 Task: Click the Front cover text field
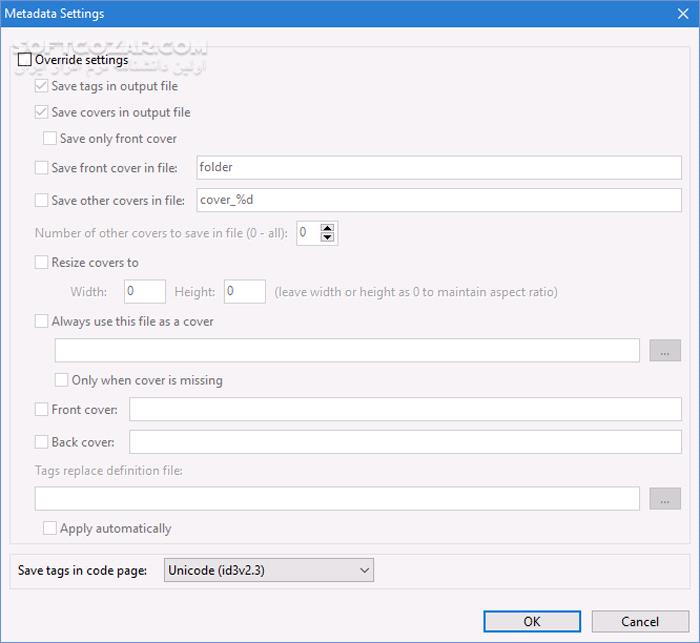(x=405, y=409)
